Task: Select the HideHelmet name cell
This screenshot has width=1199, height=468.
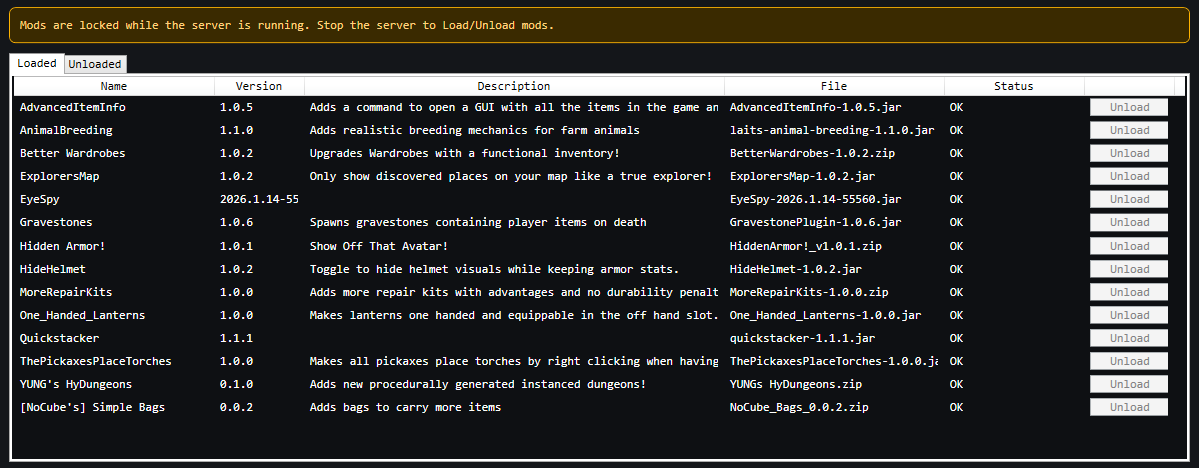Action: (x=53, y=269)
